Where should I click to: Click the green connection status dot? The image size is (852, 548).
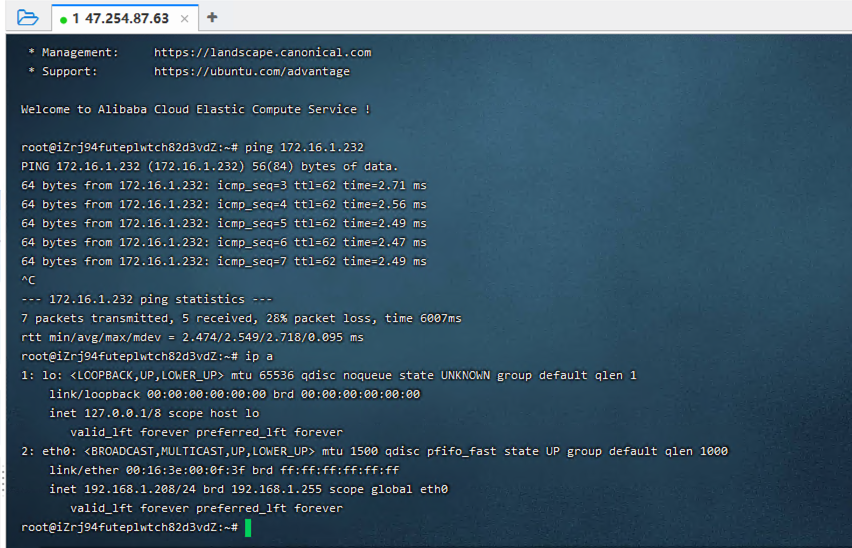pyautogui.click(x=63, y=19)
